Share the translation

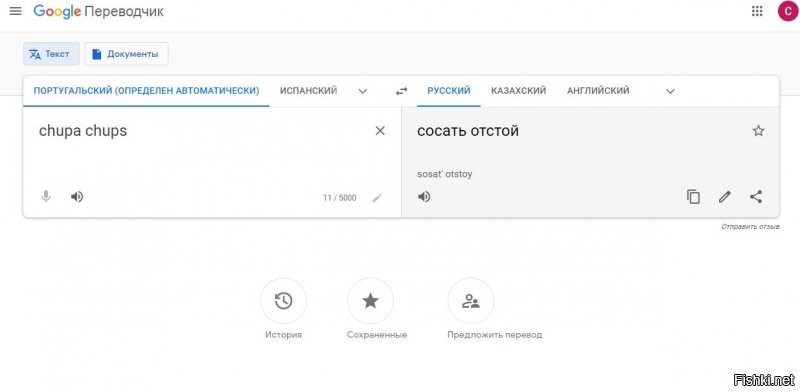click(x=756, y=197)
